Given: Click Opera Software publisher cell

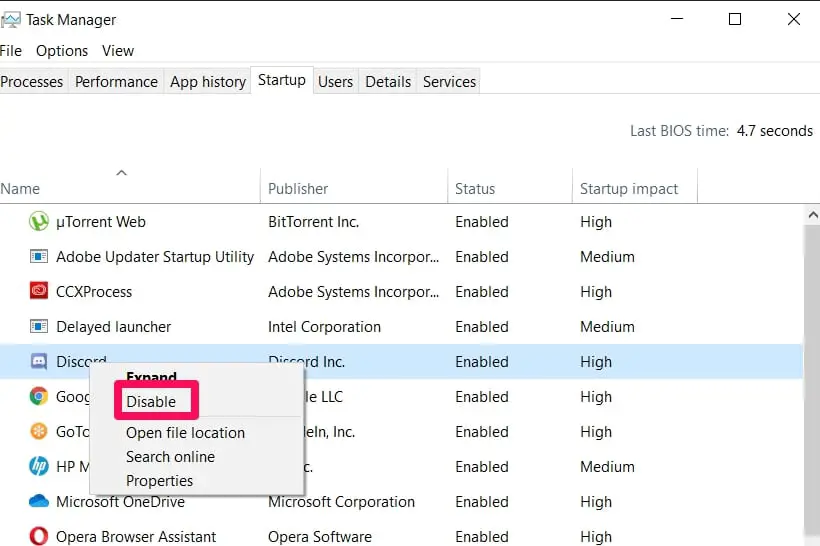Looking at the screenshot, I should [320, 537].
